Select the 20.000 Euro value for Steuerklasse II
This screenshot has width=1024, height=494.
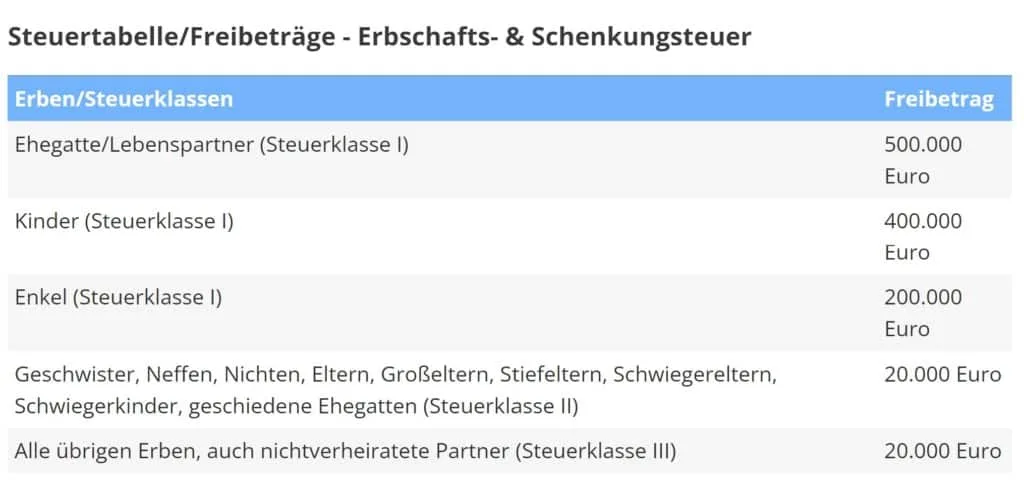click(942, 375)
